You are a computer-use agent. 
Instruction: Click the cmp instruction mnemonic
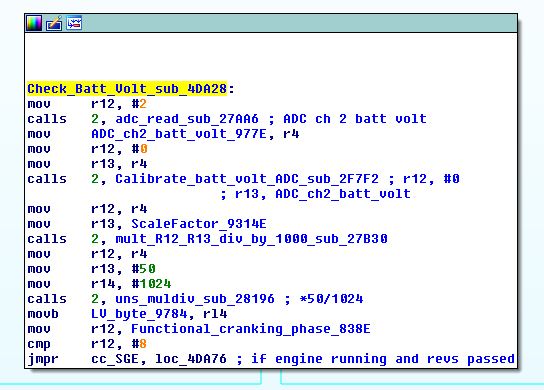(x=39, y=344)
